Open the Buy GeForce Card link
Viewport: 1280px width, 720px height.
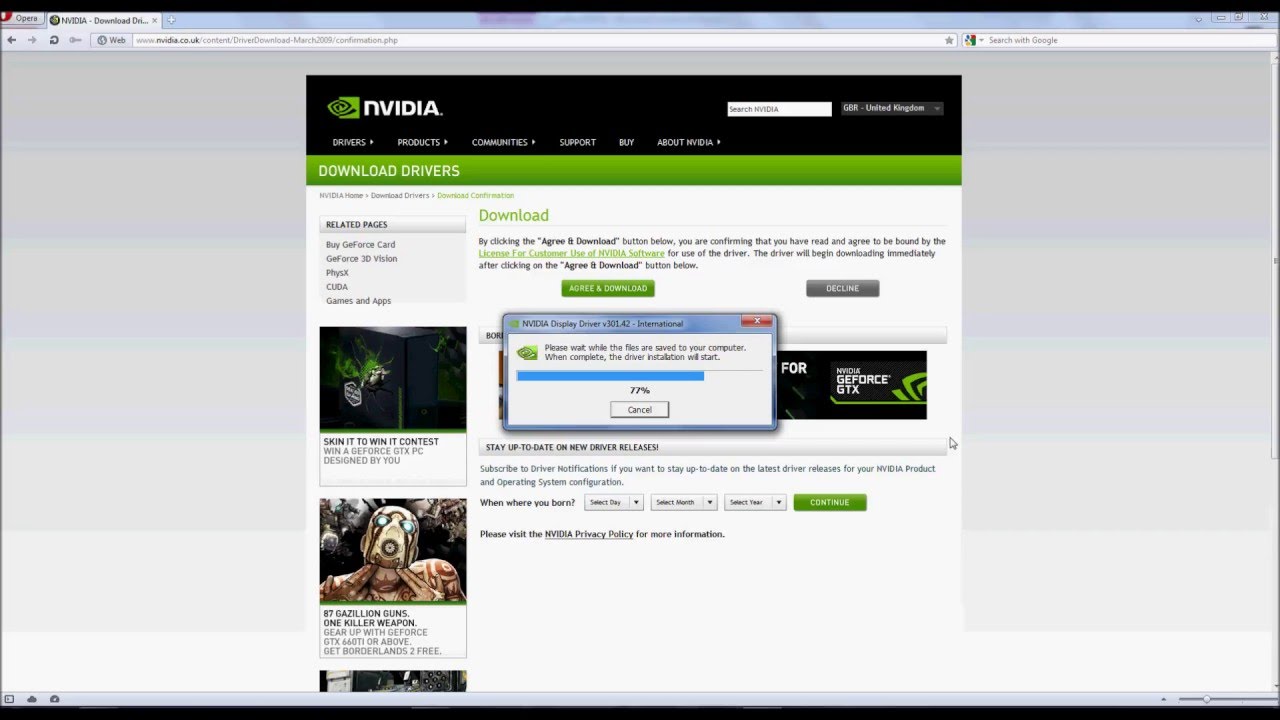point(360,244)
